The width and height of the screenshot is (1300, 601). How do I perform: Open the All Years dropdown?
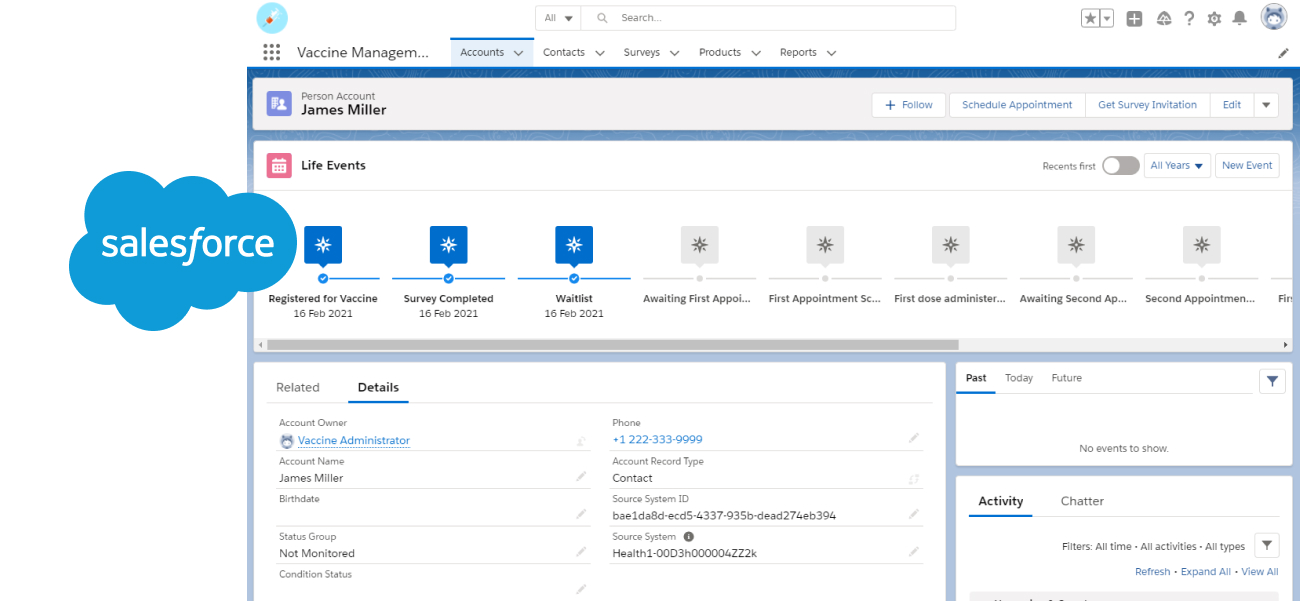[x=1177, y=166]
